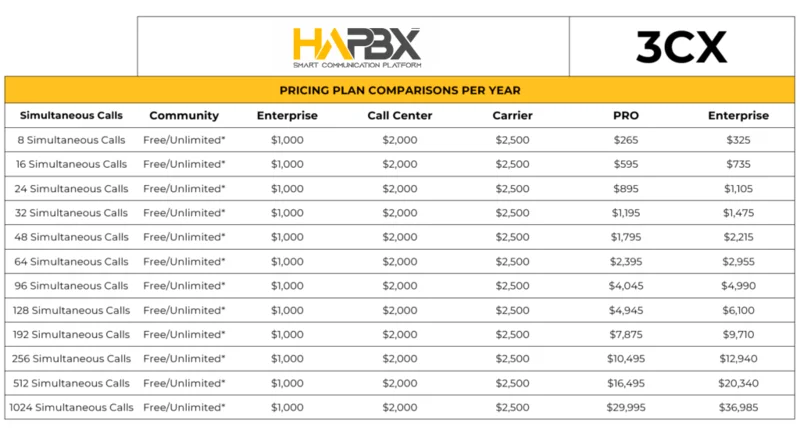Viewport: 800px width, 438px height.
Task: Select the $4,045 PRO price cell
Action: [625, 286]
